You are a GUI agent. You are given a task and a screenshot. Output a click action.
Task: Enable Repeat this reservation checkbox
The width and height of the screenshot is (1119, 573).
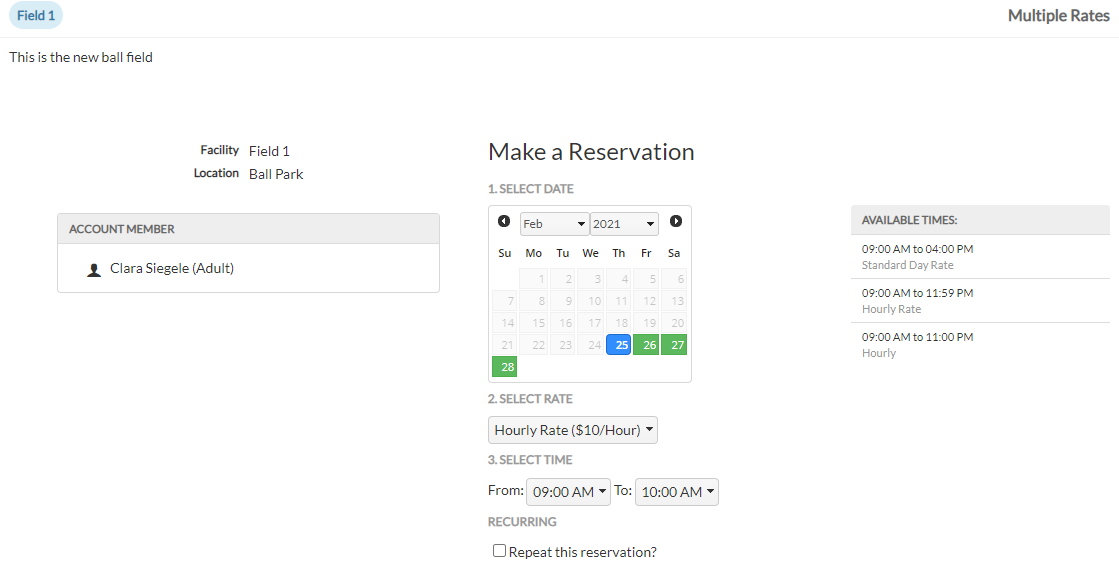500,551
